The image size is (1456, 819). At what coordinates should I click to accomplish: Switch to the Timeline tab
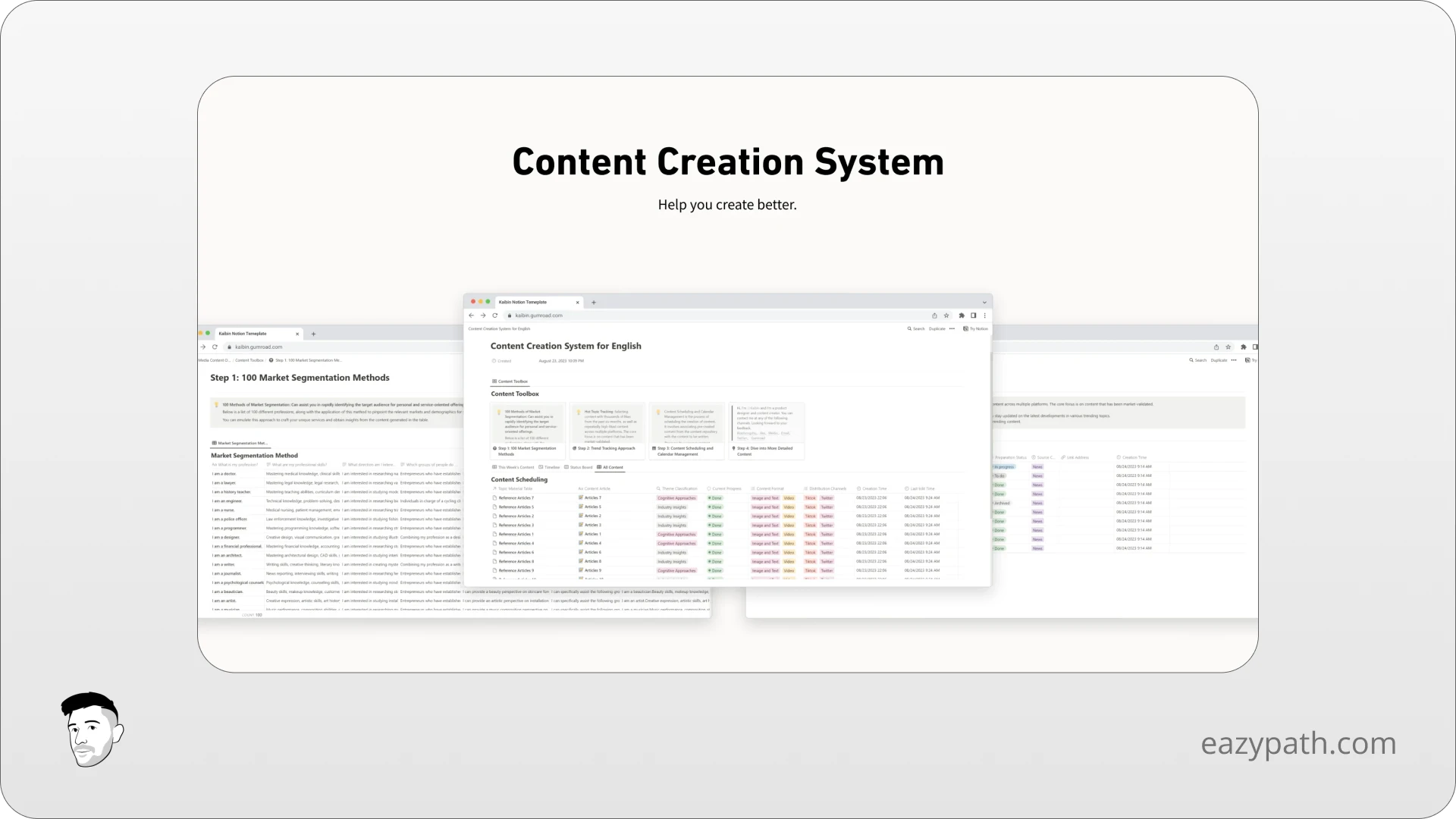(550, 468)
